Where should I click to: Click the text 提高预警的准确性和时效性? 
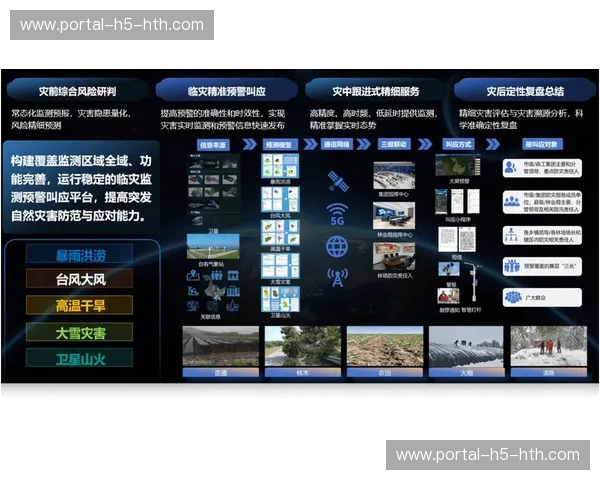coord(213,114)
